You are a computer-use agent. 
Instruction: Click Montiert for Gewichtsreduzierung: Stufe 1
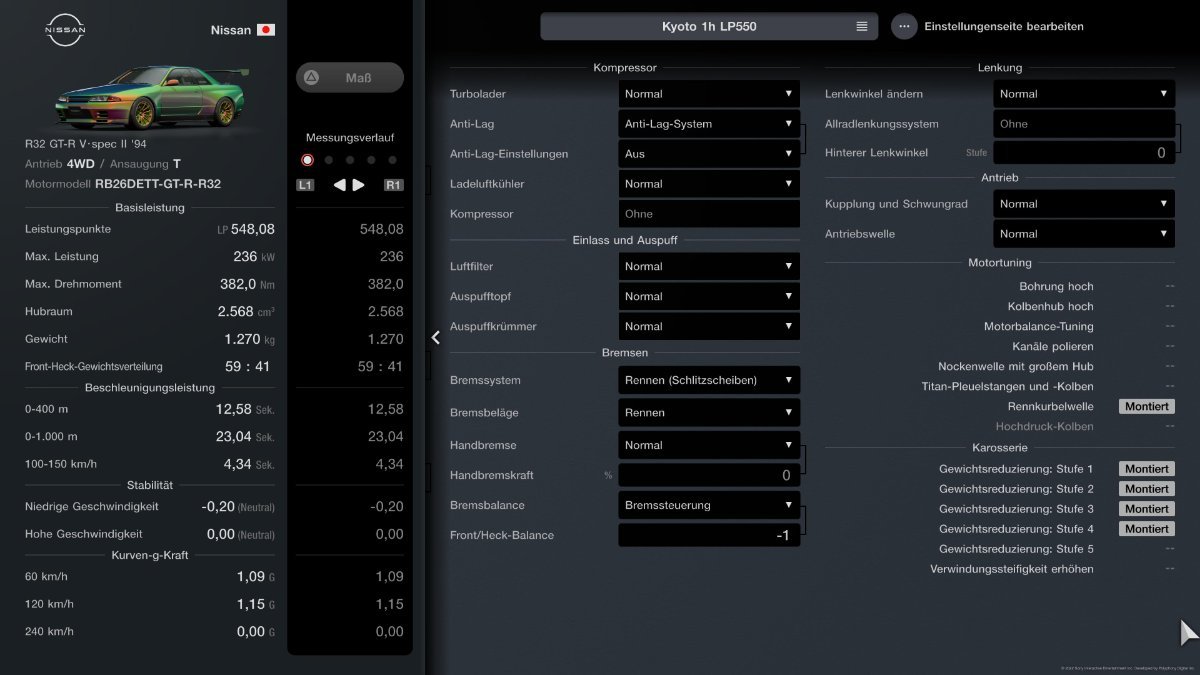1146,469
